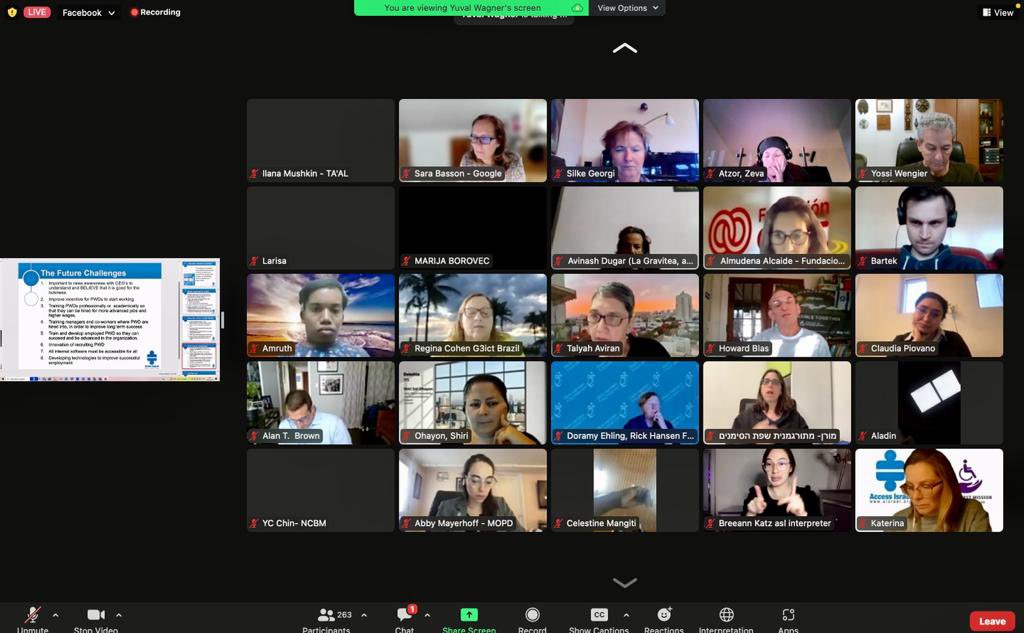Open the Chat icon with notification badge

(405, 613)
